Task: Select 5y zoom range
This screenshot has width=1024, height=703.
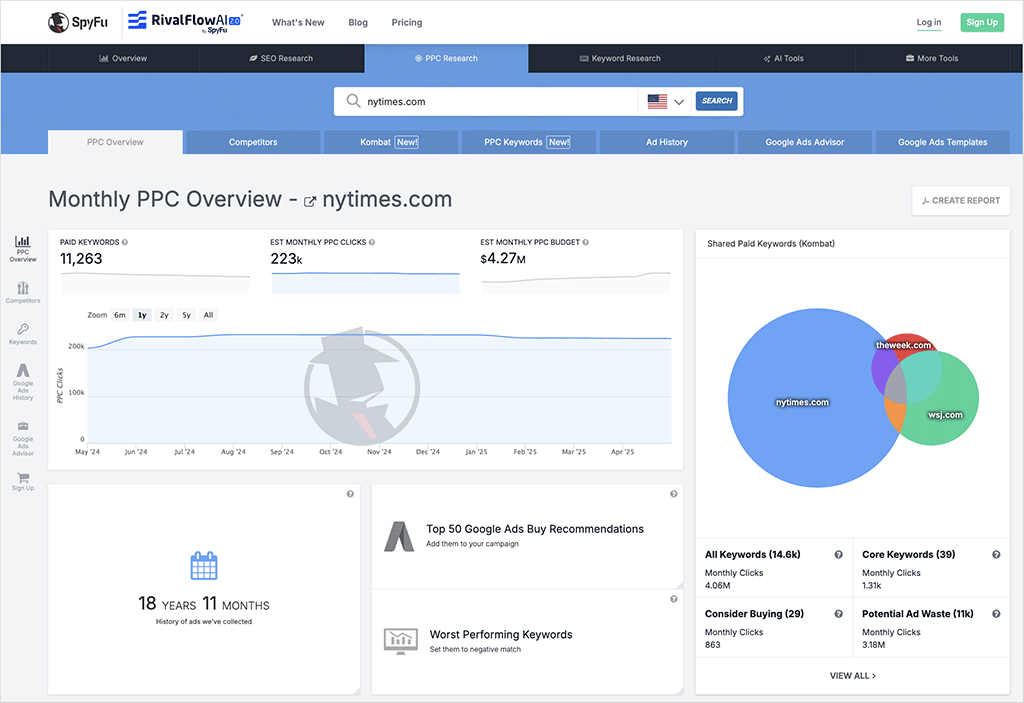Action: coord(186,315)
